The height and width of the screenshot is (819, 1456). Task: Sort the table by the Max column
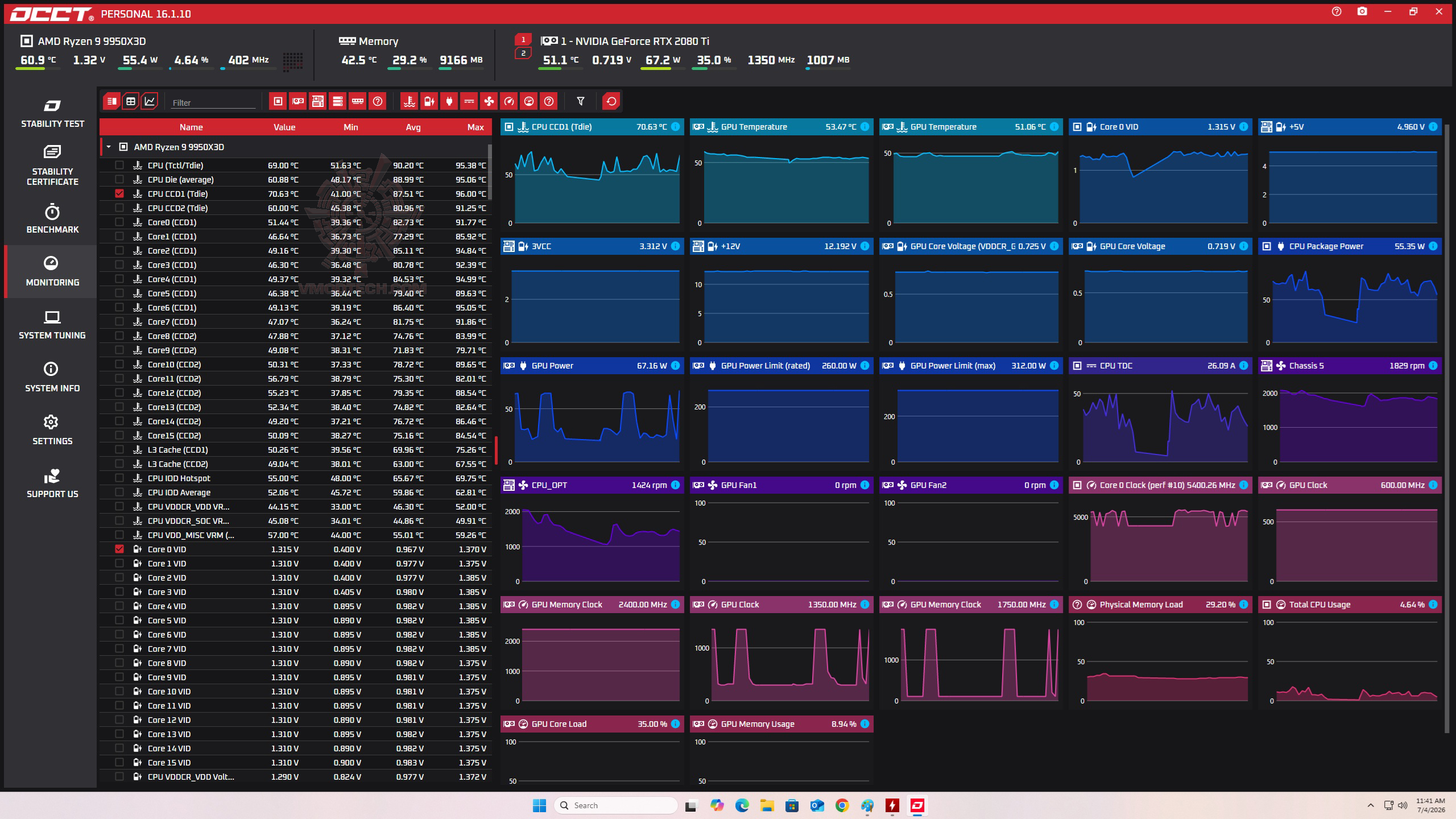click(475, 127)
